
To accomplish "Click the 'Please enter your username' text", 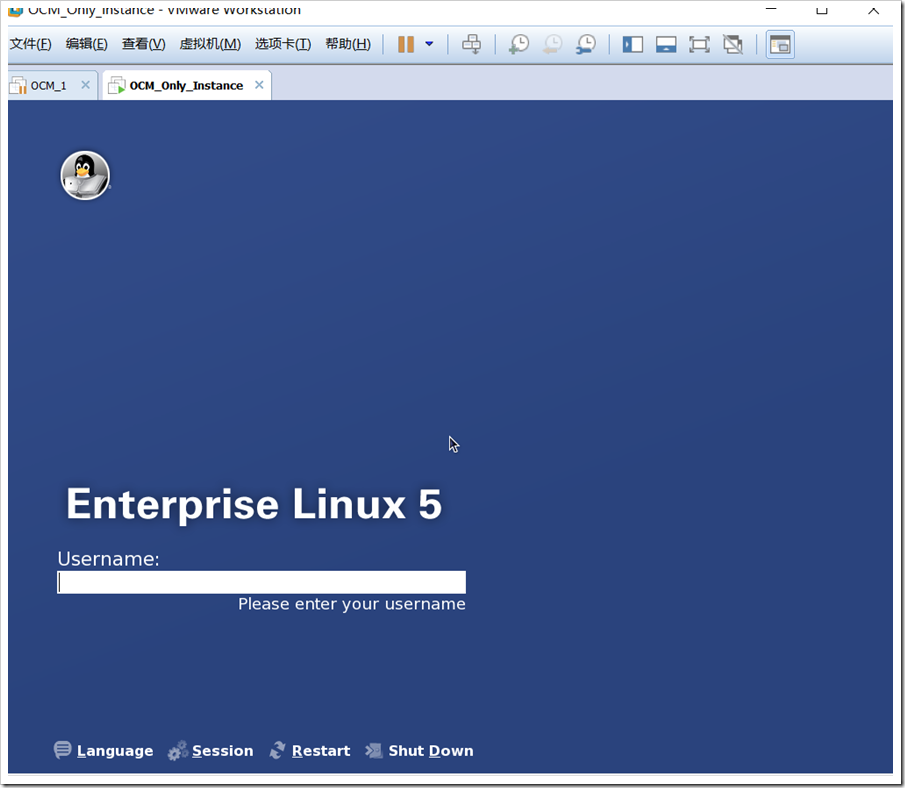I will (351, 604).
